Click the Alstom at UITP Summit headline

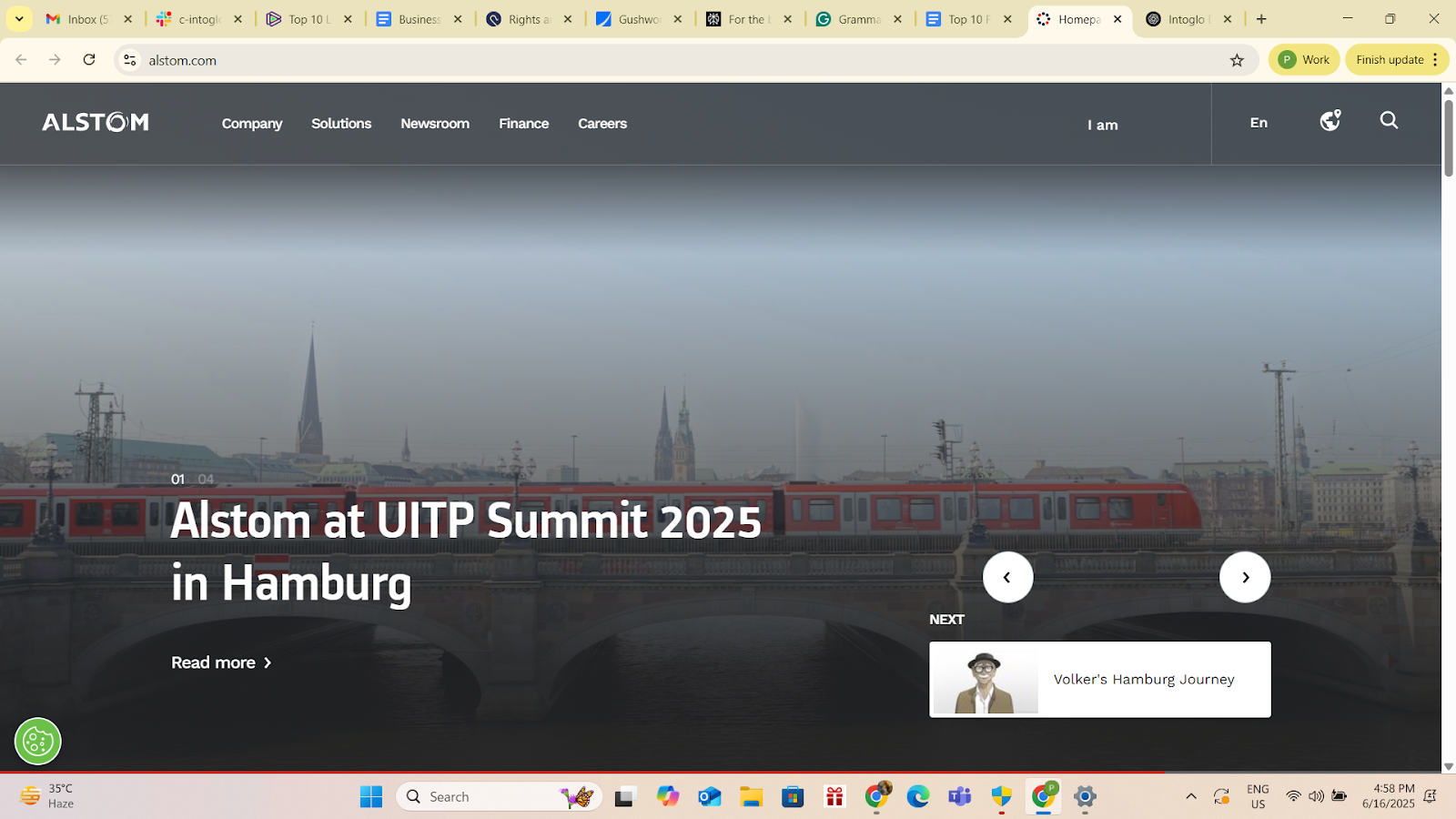click(466, 551)
